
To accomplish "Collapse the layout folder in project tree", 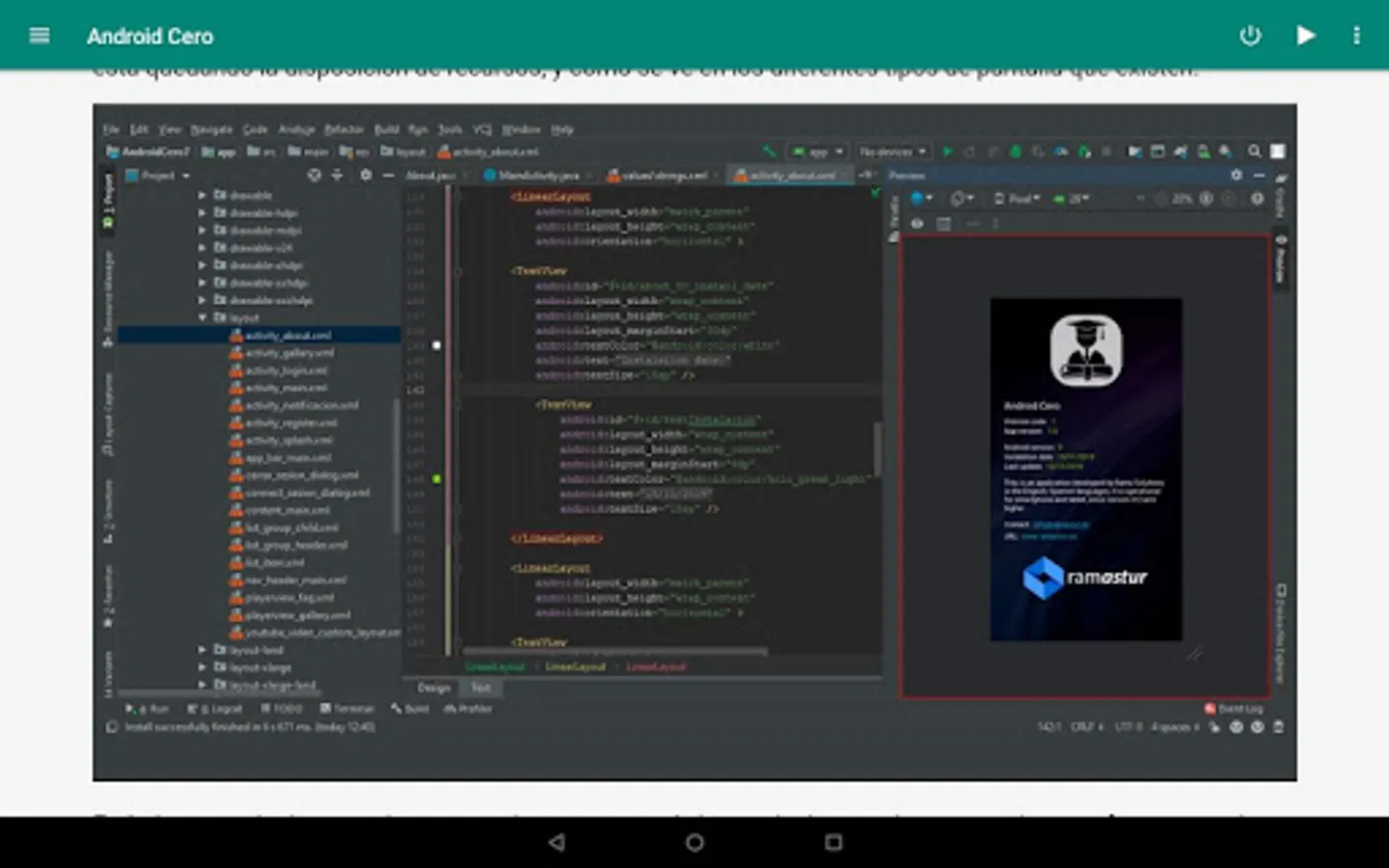I will tap(203, 317).
